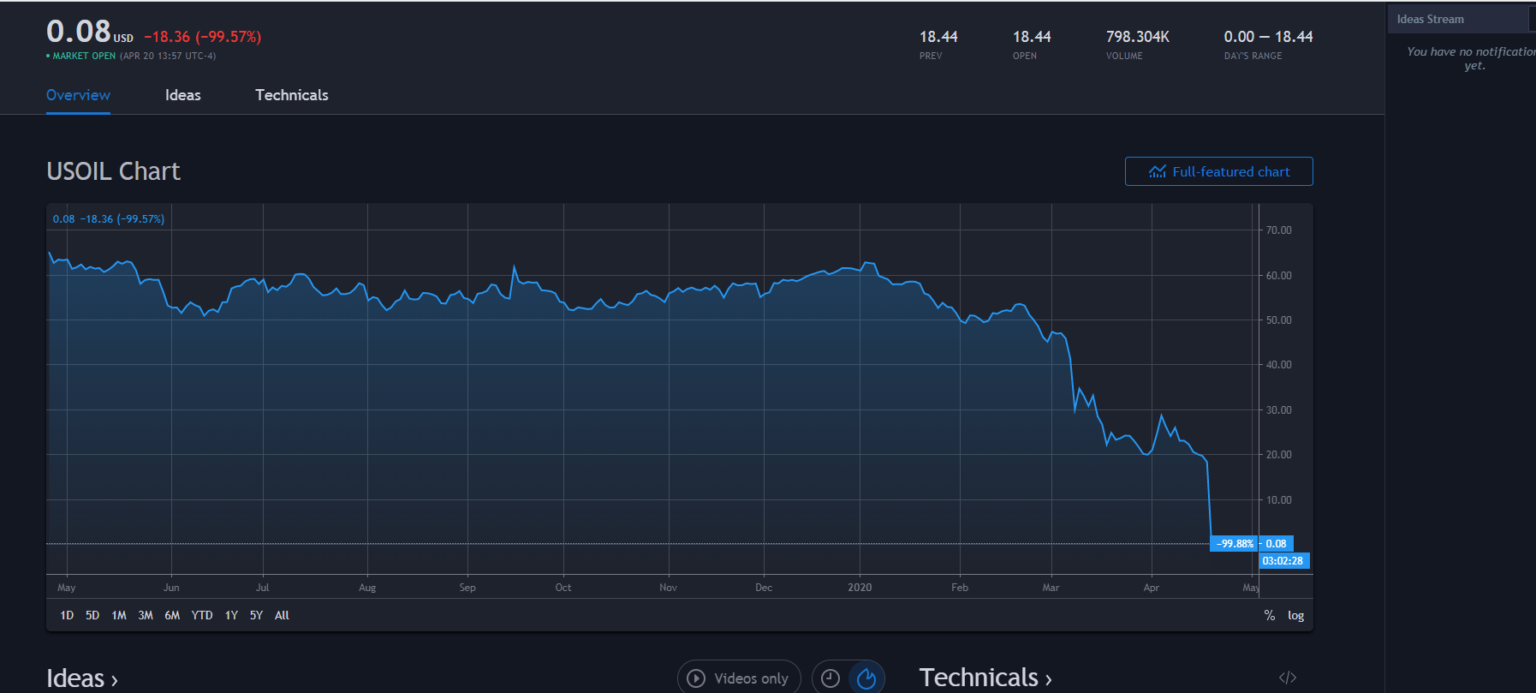The width and height of the screenshot is (1536, 693).
Task: Set chart range to YTD
Action: 202,616
